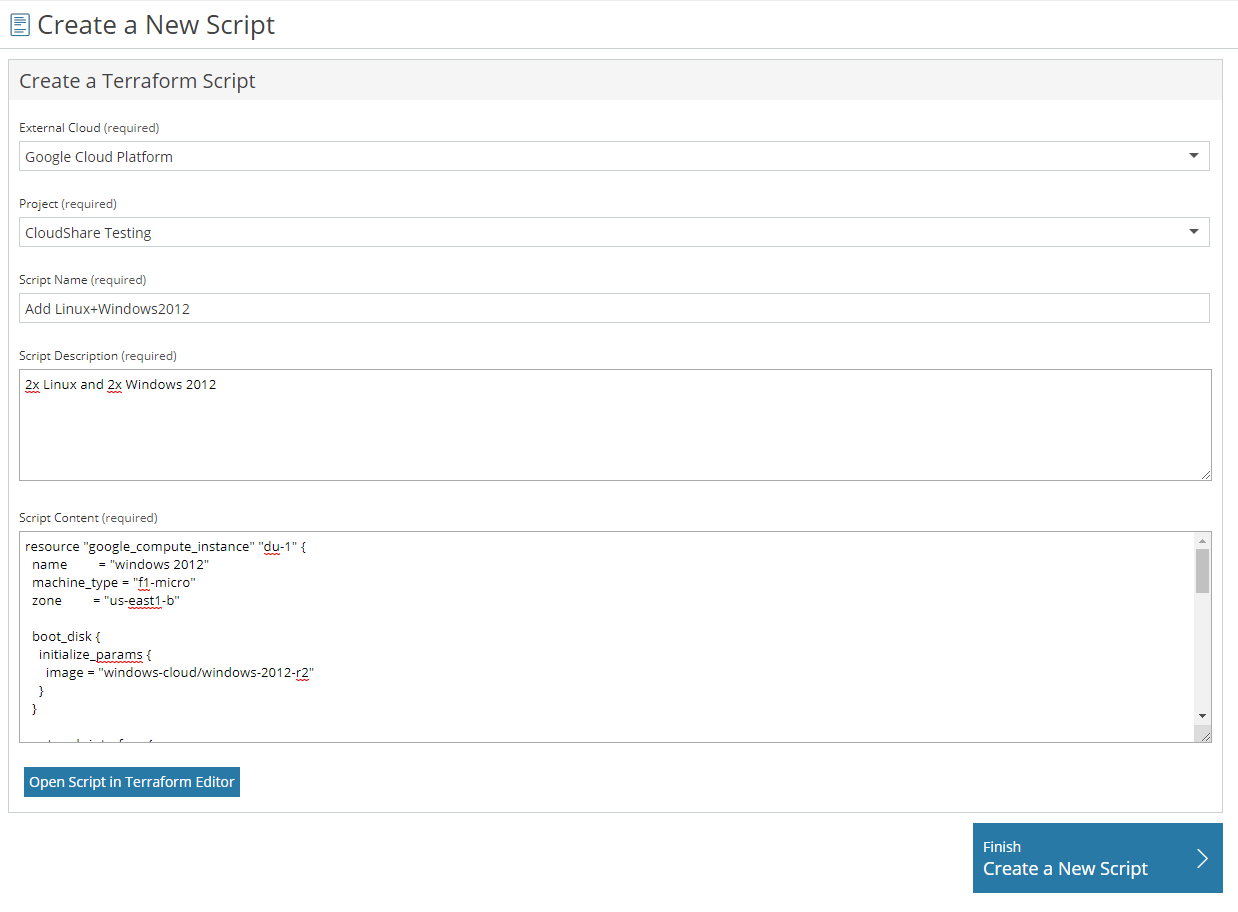Click the 'Project (required)' label

pyautogui.click(x=68, y=204)
